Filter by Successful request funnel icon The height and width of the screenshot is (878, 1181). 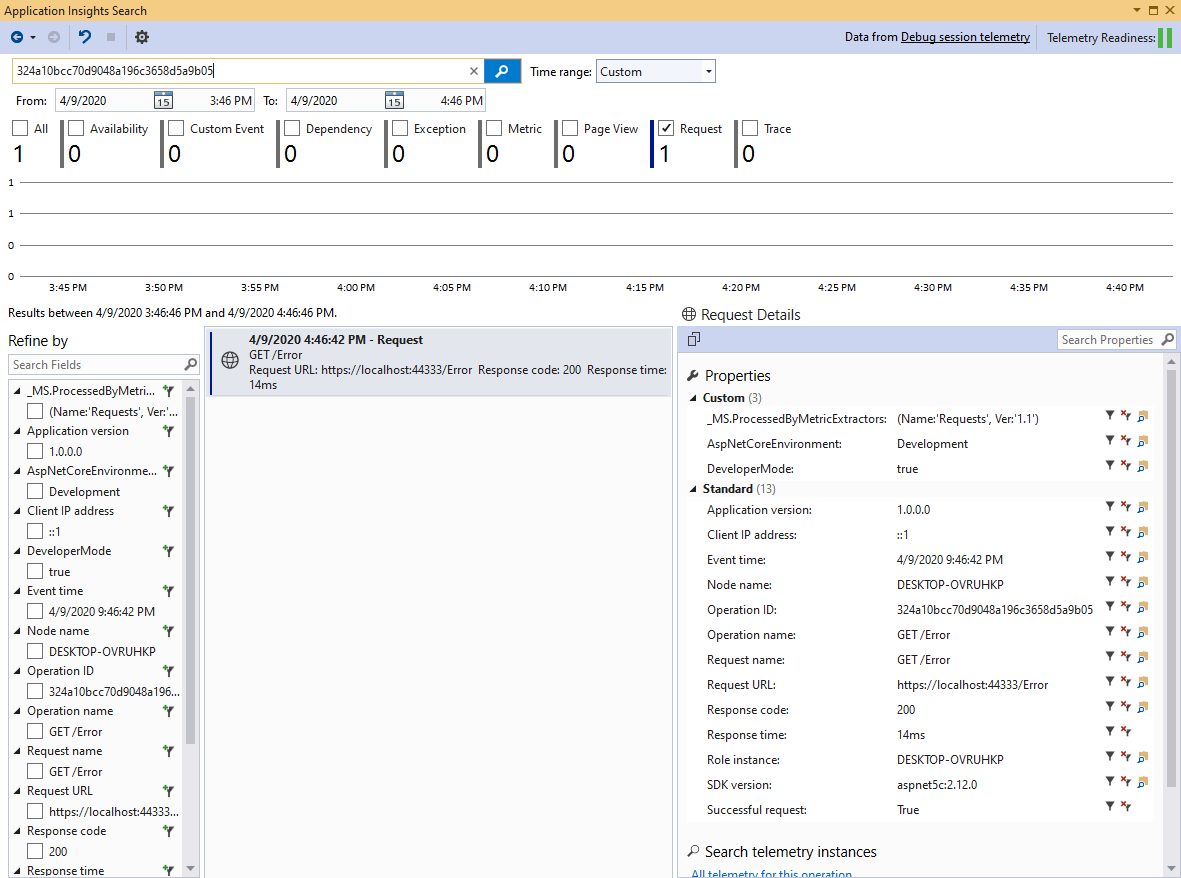(1109, 806)
